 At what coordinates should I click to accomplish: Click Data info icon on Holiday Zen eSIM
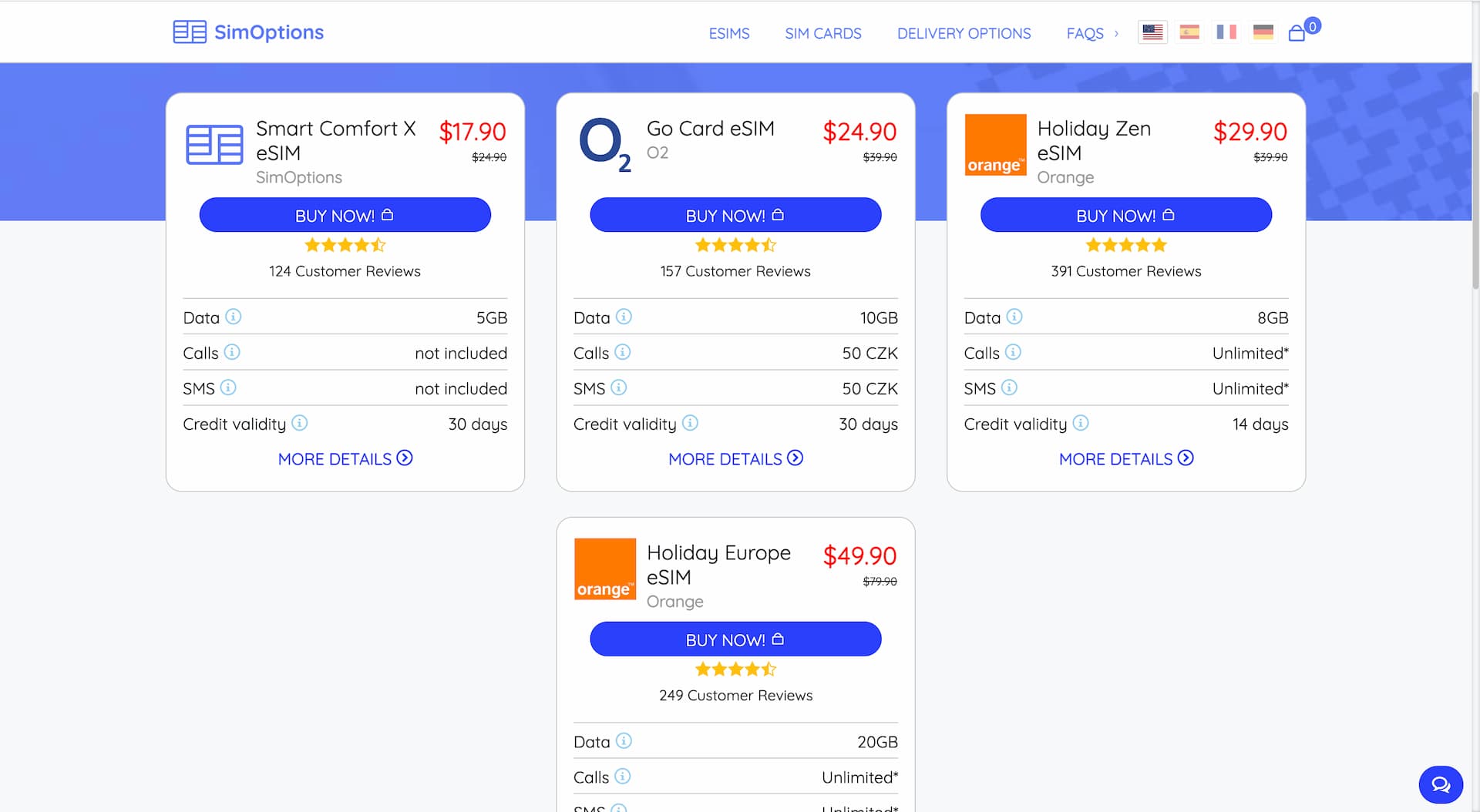1014,317
